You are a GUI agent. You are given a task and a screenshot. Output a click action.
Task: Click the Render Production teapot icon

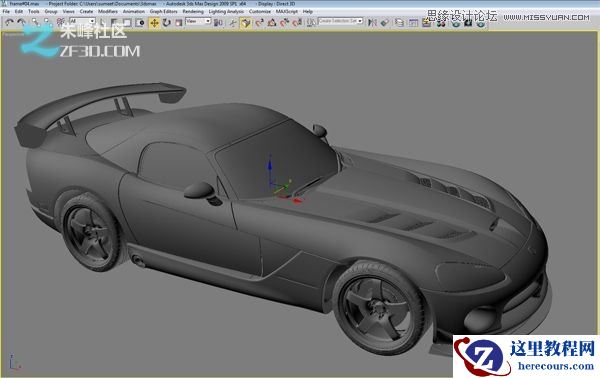pos(481,23)
